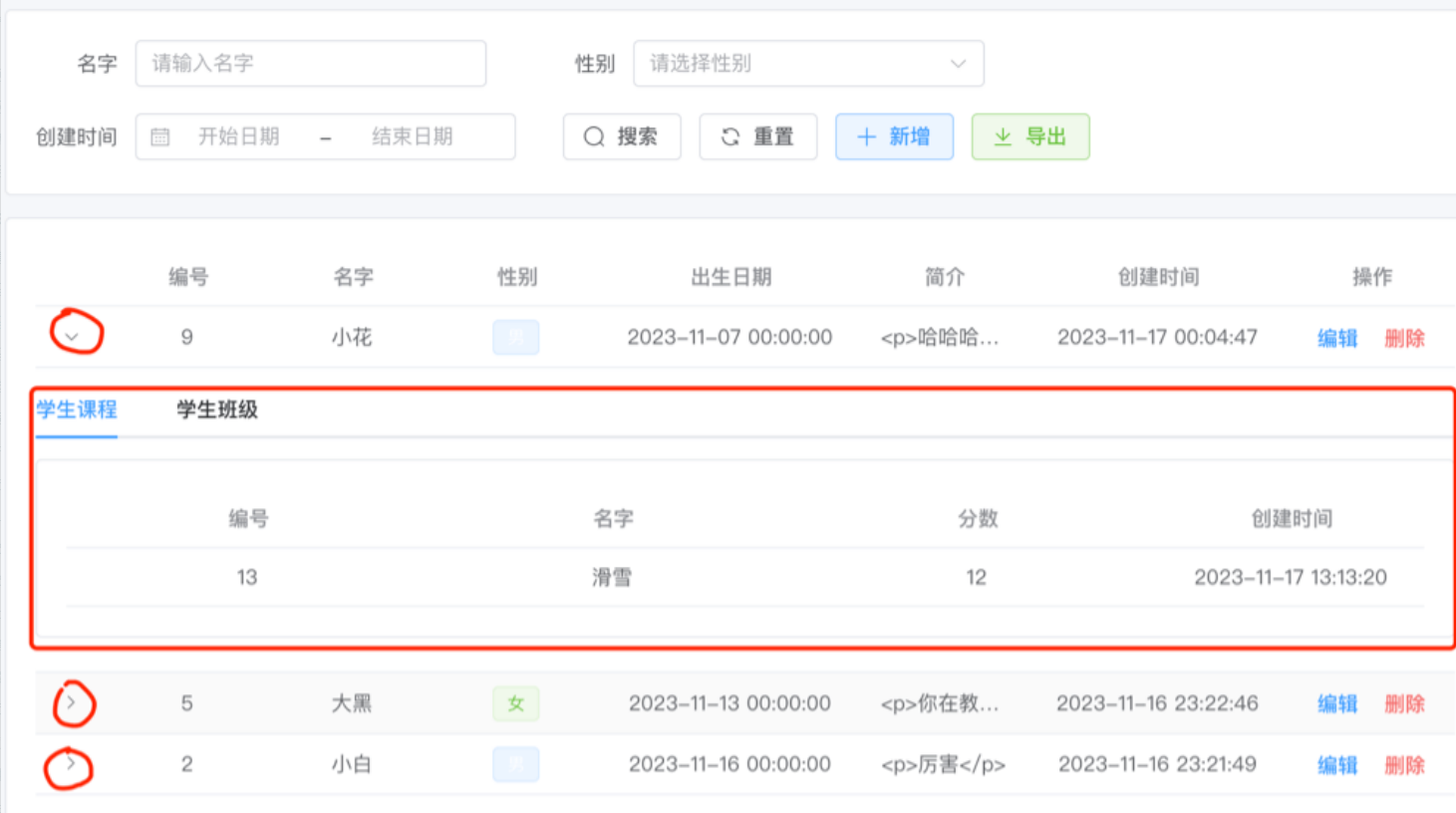The image size is (1456, 813).
Task: Click the 男 gender badge for 小白
Action: click(x=515, y=764)
